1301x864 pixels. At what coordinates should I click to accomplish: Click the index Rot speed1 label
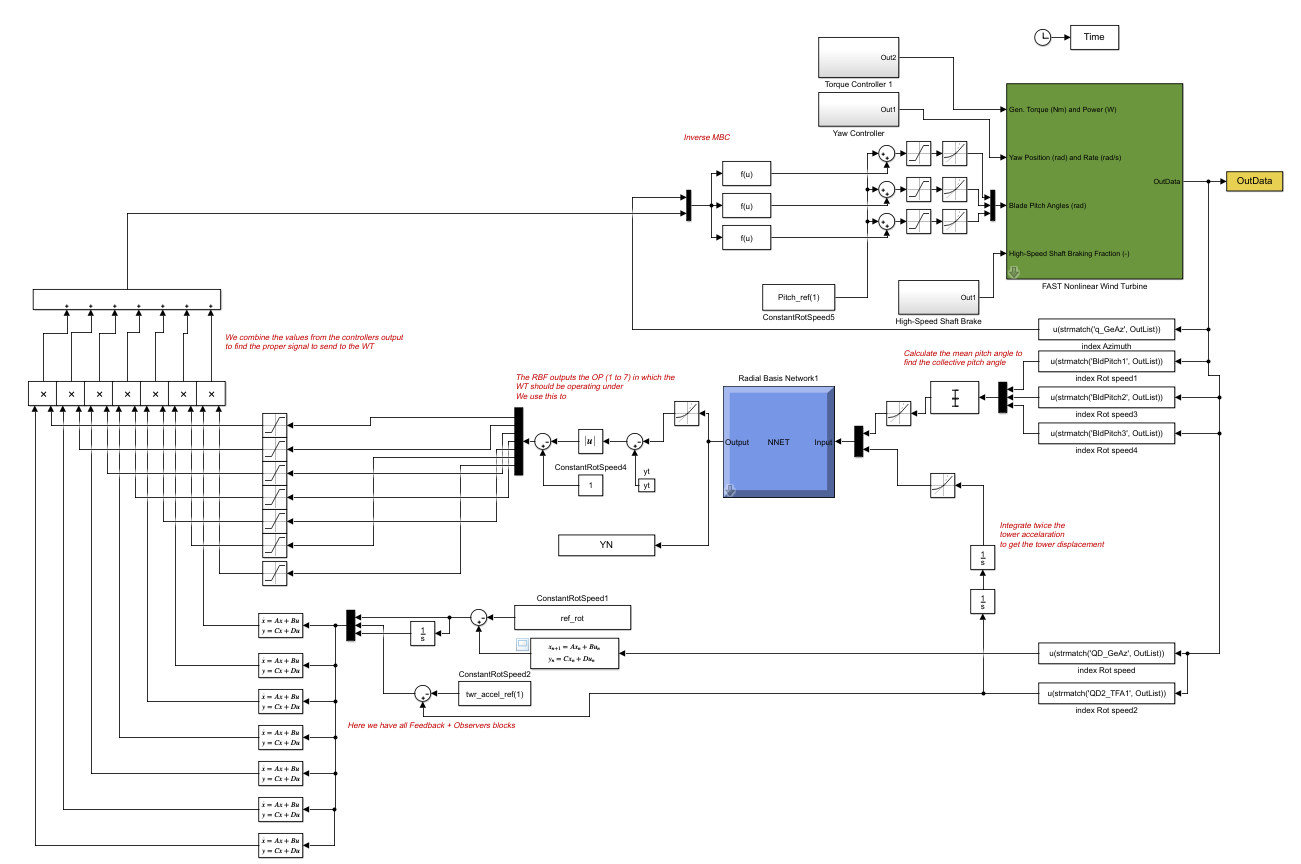pos(1106,378)
